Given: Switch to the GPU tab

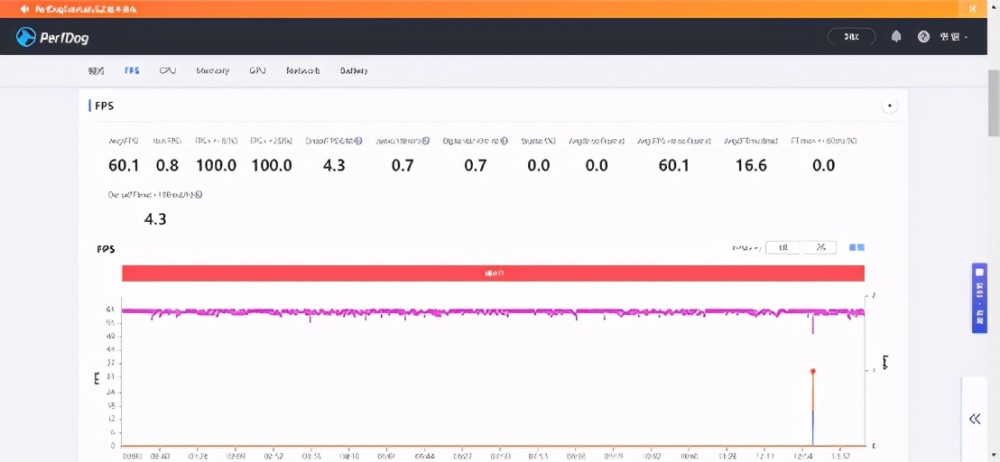Looking at the screenshot, I should (x=258, y=71).
